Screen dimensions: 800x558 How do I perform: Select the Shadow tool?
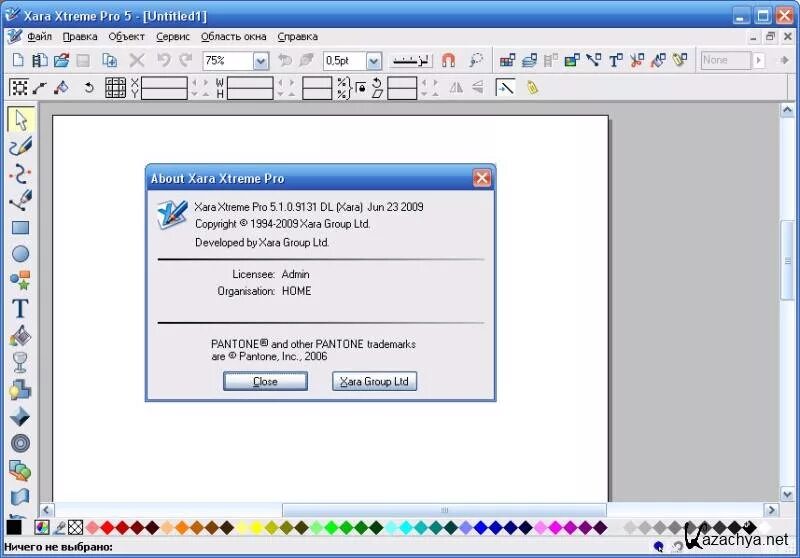click(20, 390)
